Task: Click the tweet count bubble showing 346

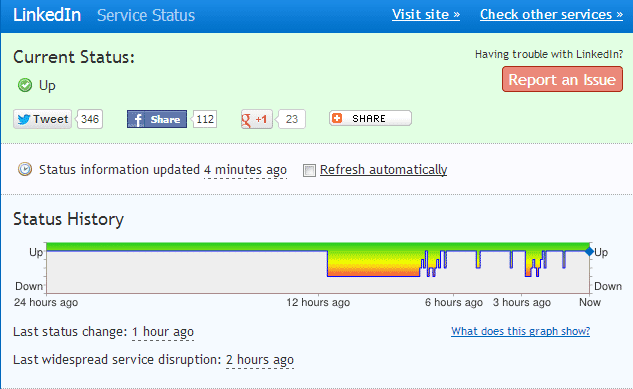Action: click(90, 119)
